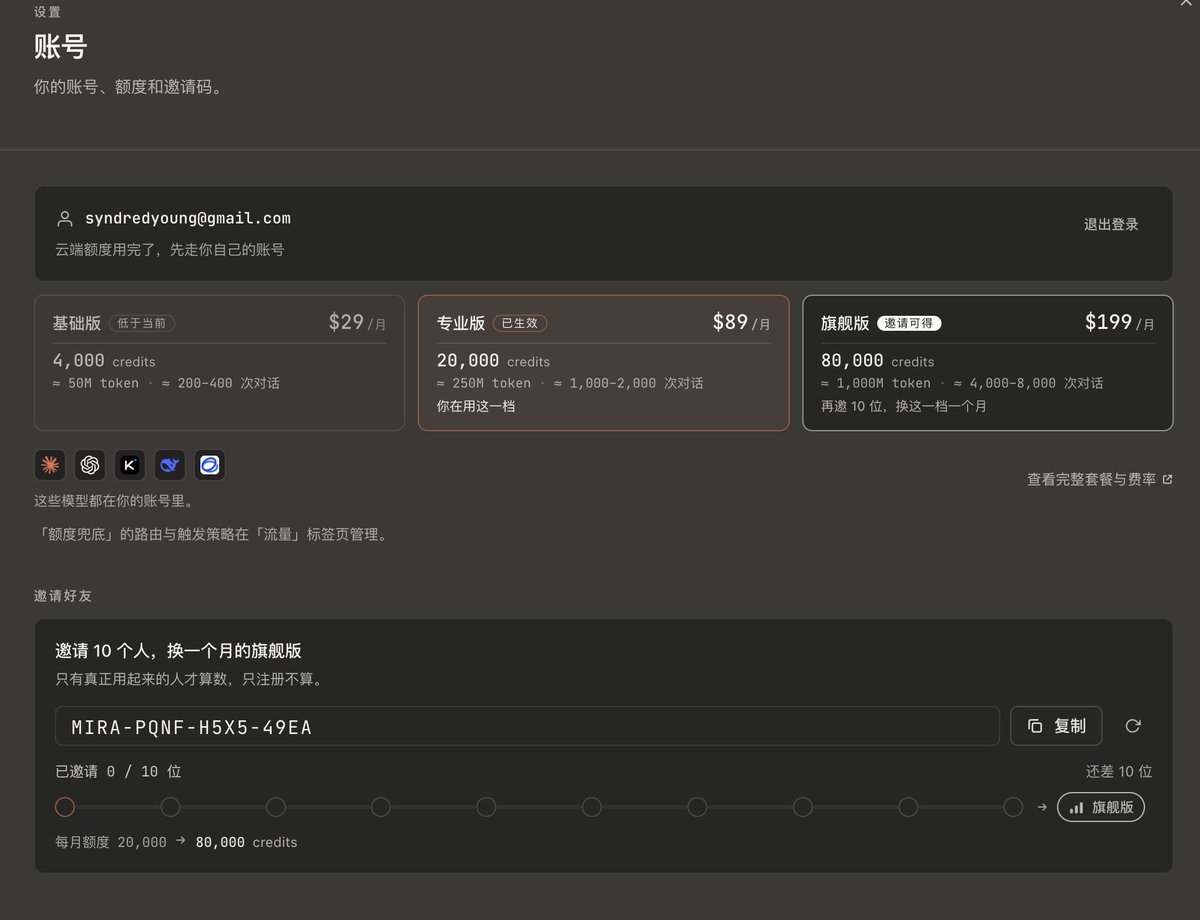Click the first orange invite progress dot
The height and width of the screenshot is (920, 1200).
(65, 807)
